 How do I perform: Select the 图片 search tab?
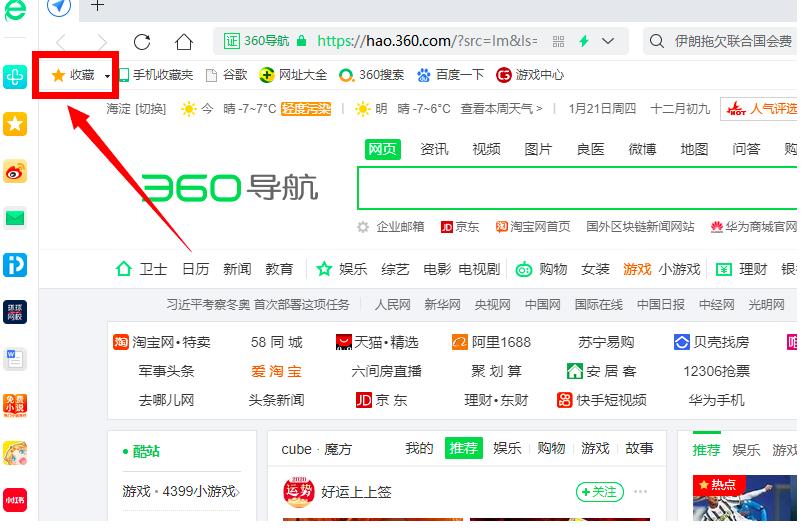tap(538, 149)
